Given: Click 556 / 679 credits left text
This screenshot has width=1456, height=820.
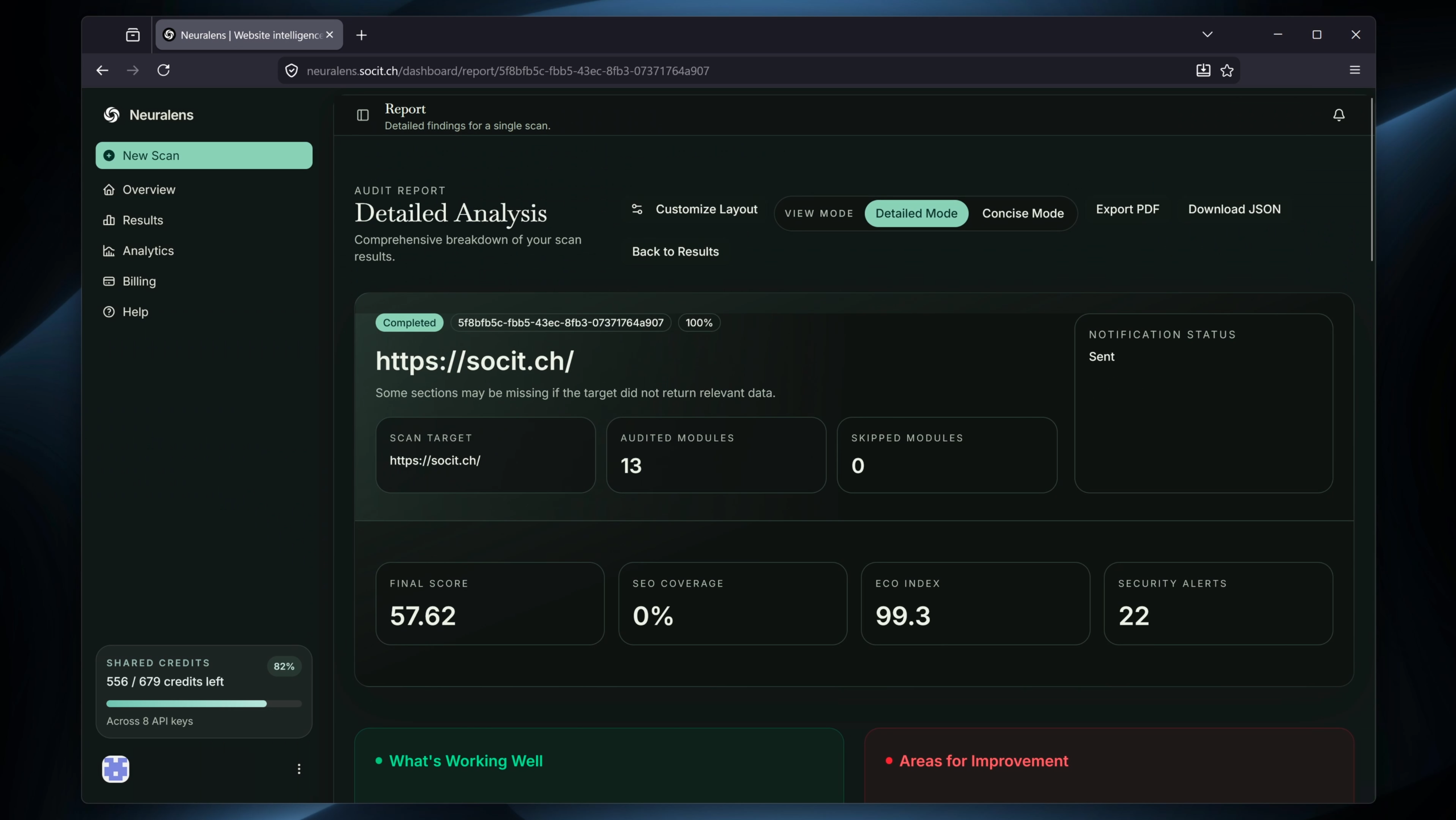Looking at the screenshot, I should 165,682.
